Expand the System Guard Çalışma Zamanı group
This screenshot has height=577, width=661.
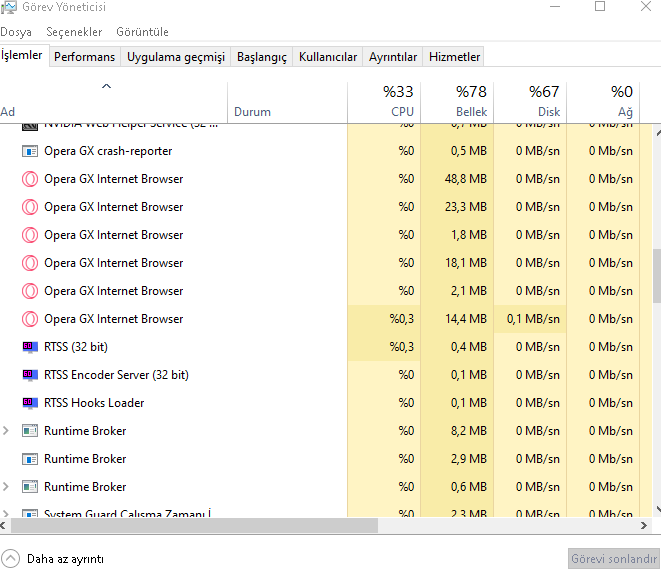tap(5, 513)
